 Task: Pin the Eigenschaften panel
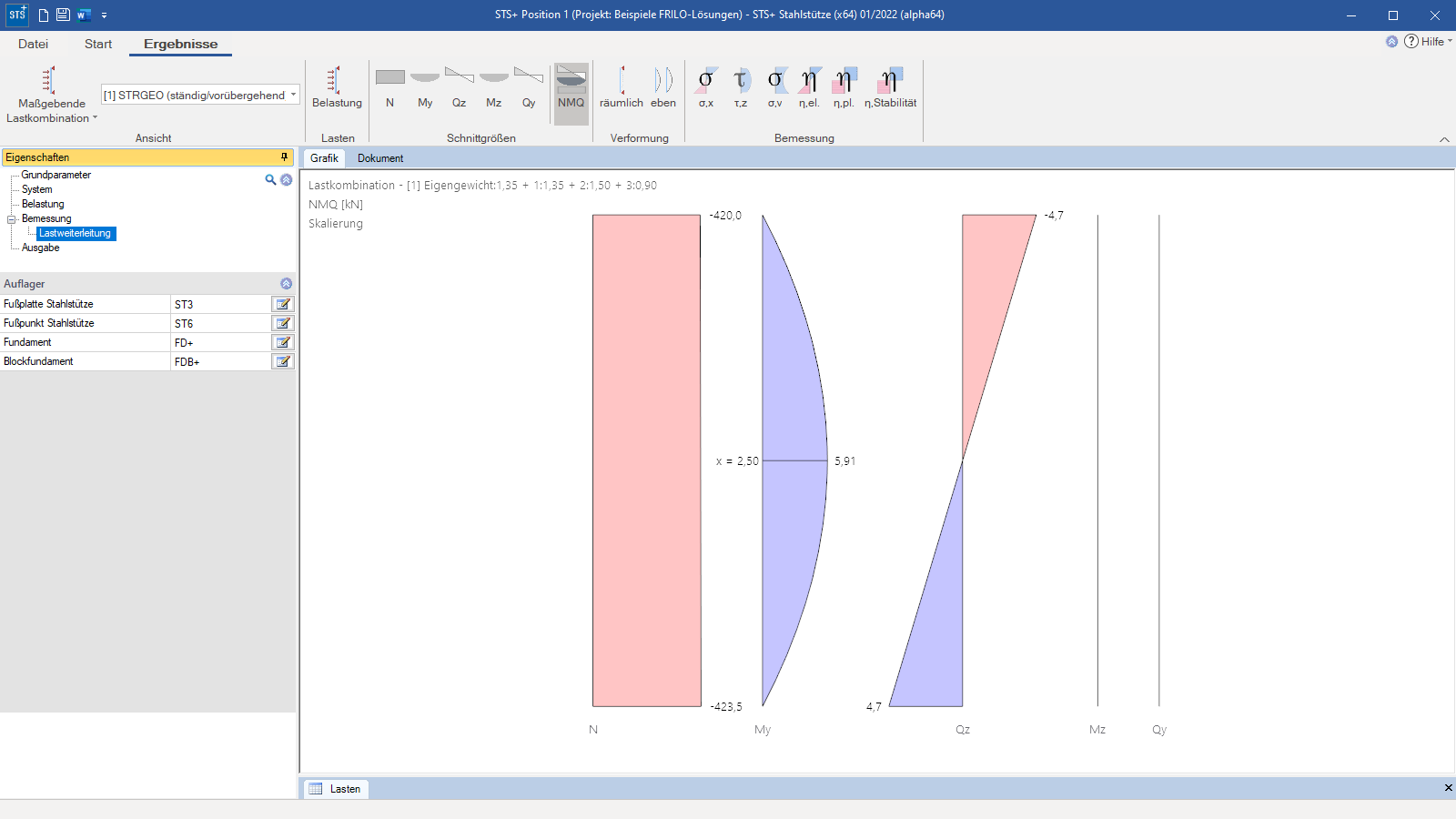(x=284, y=157)
